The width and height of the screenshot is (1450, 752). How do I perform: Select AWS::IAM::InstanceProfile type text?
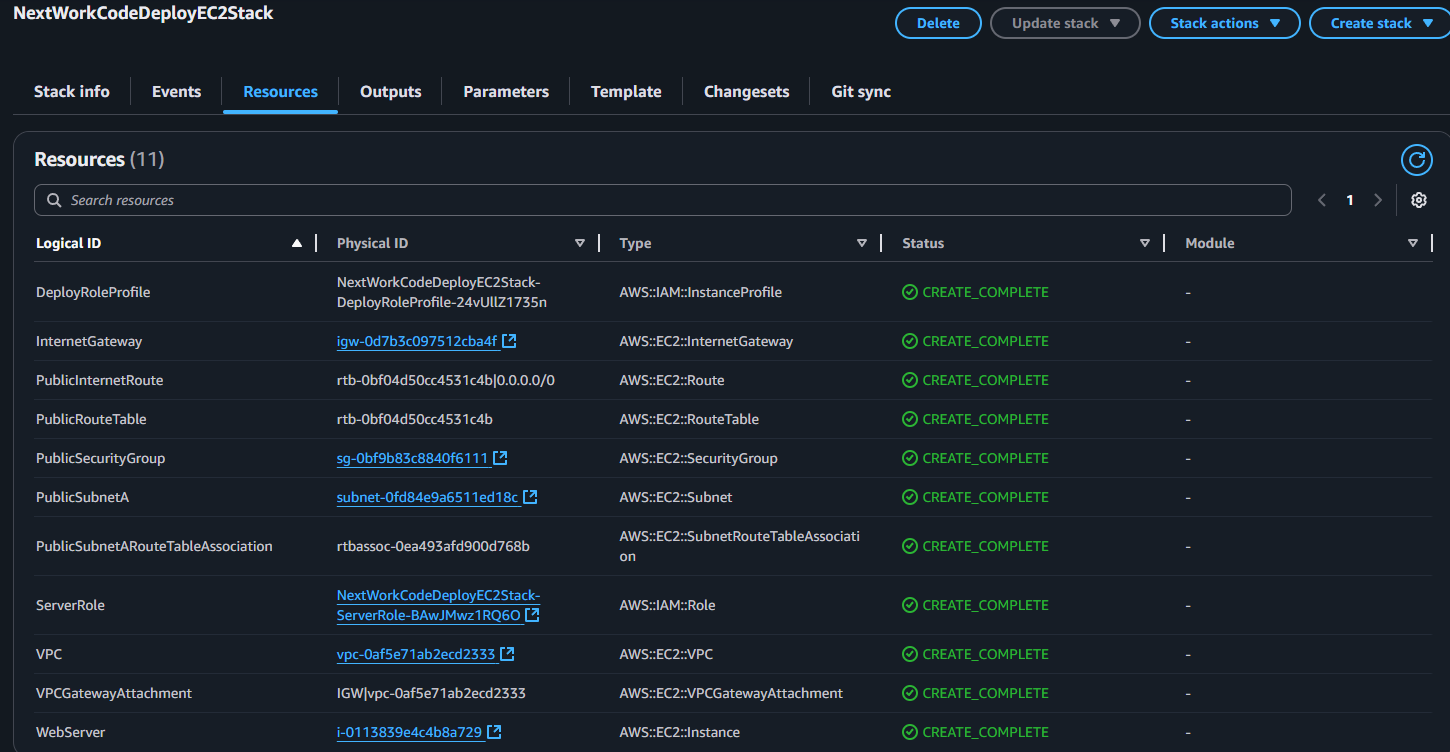701,292
